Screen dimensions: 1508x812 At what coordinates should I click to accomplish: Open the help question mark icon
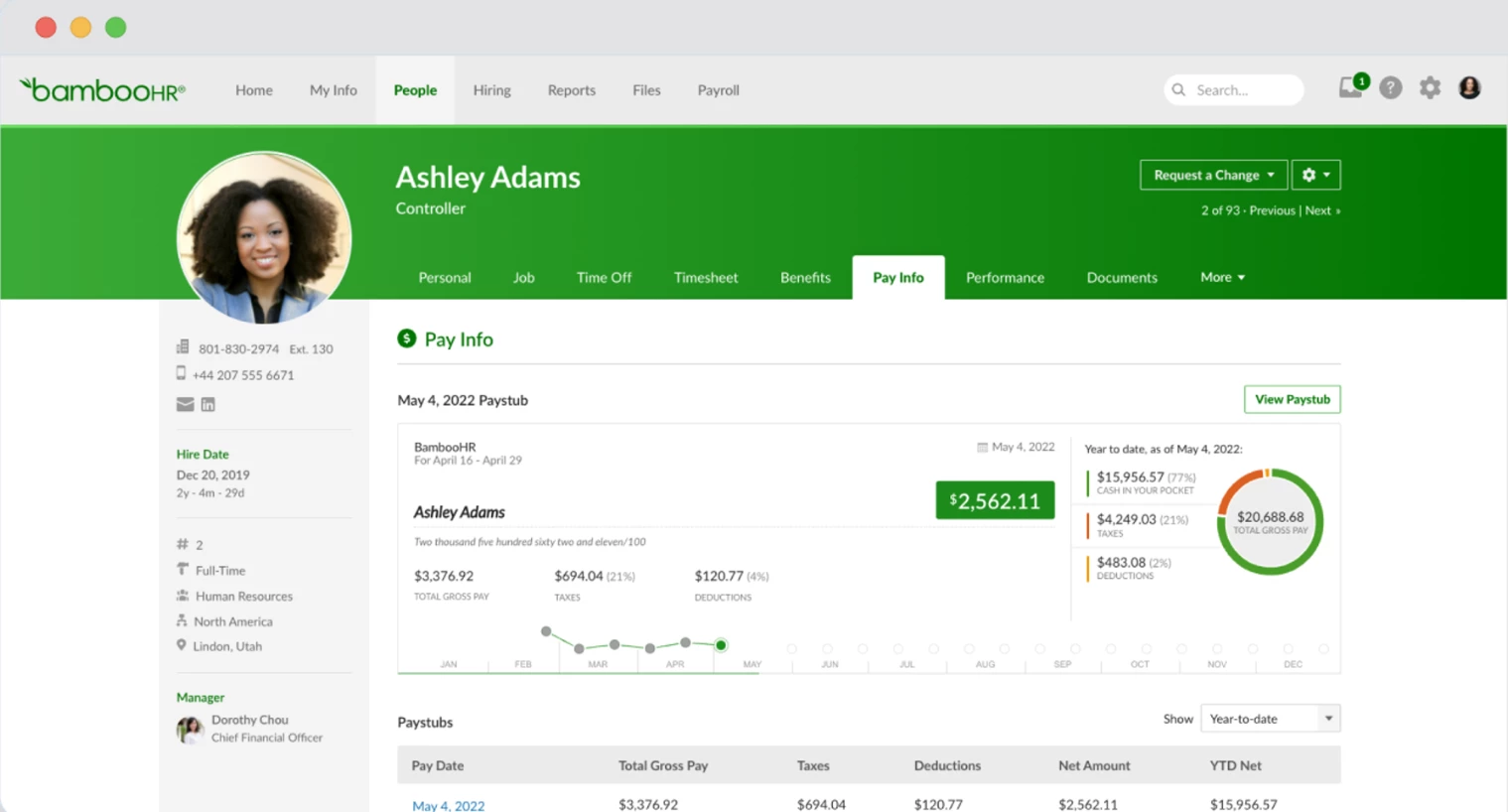1391,88
